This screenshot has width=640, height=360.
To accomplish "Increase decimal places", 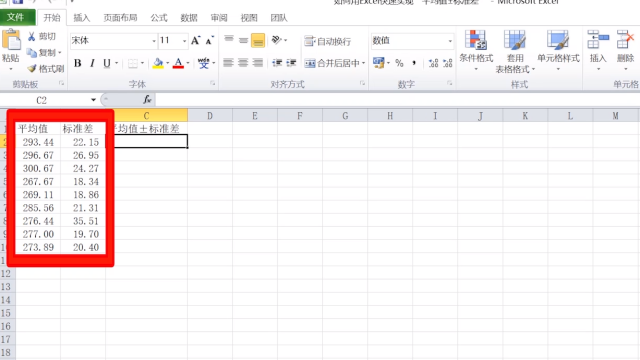I will [433, 63].
